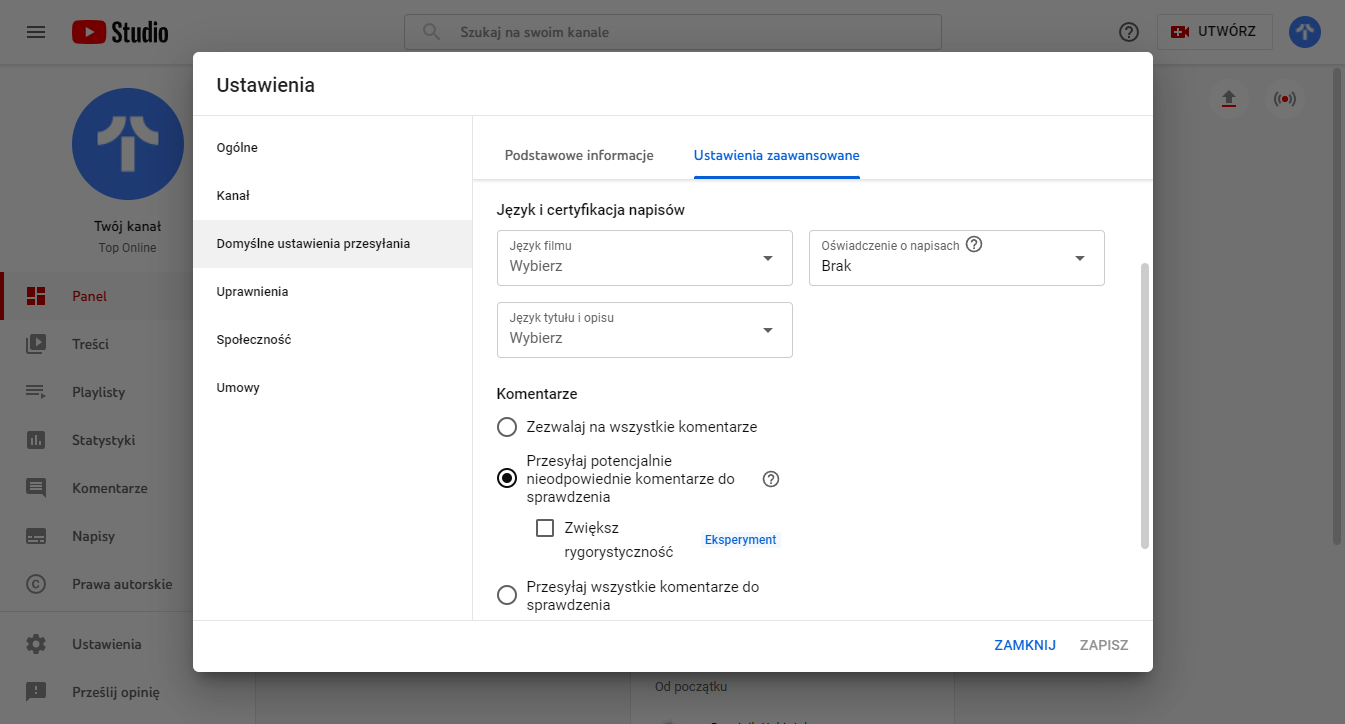Viewport: 1345px width, 724px height.
Task: Select Przesyłaj wszystkie komentarze do sprawdzenia radio
Action: tap(507, 595)
